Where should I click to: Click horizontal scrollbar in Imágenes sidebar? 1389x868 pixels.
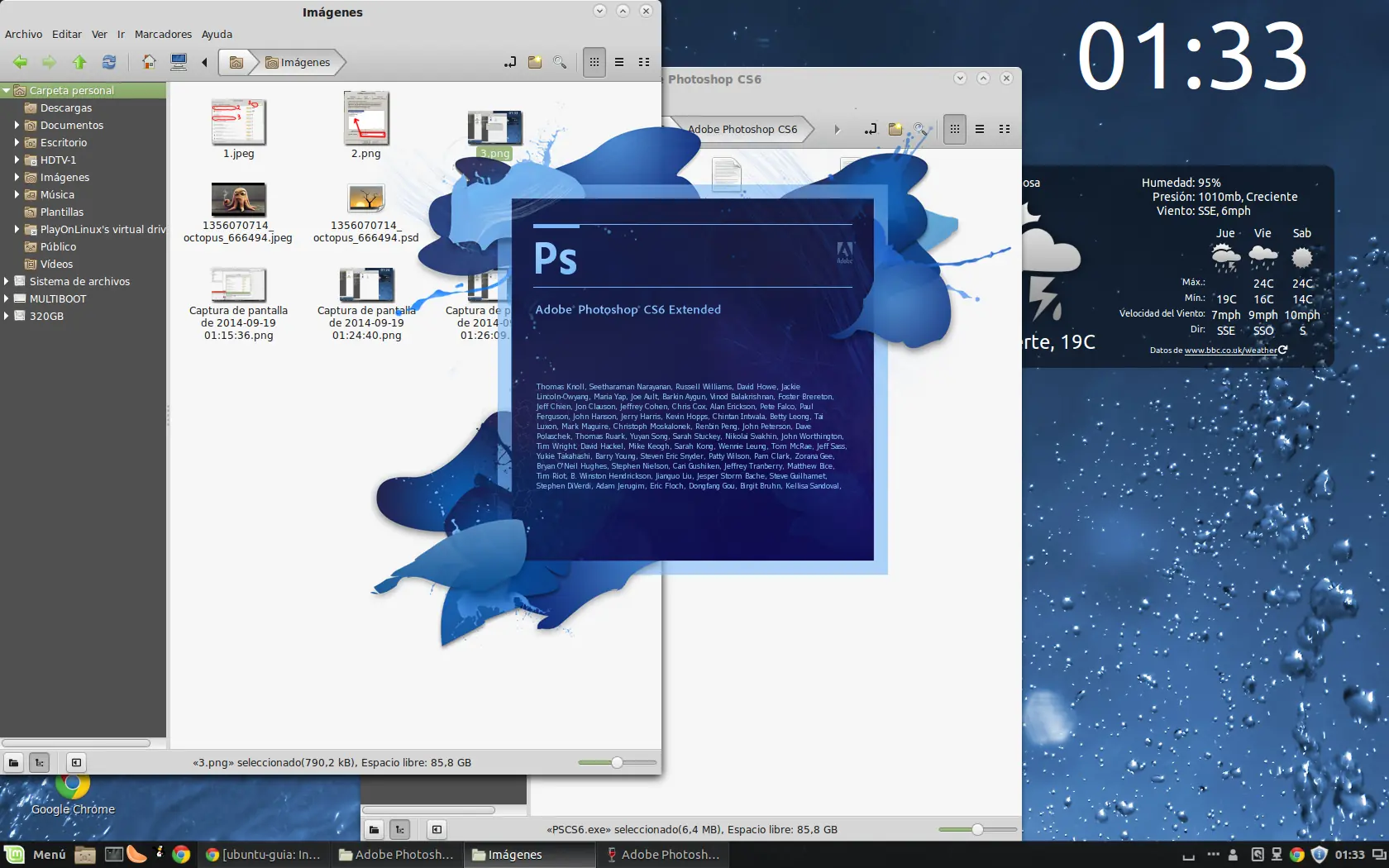[76, 742]
